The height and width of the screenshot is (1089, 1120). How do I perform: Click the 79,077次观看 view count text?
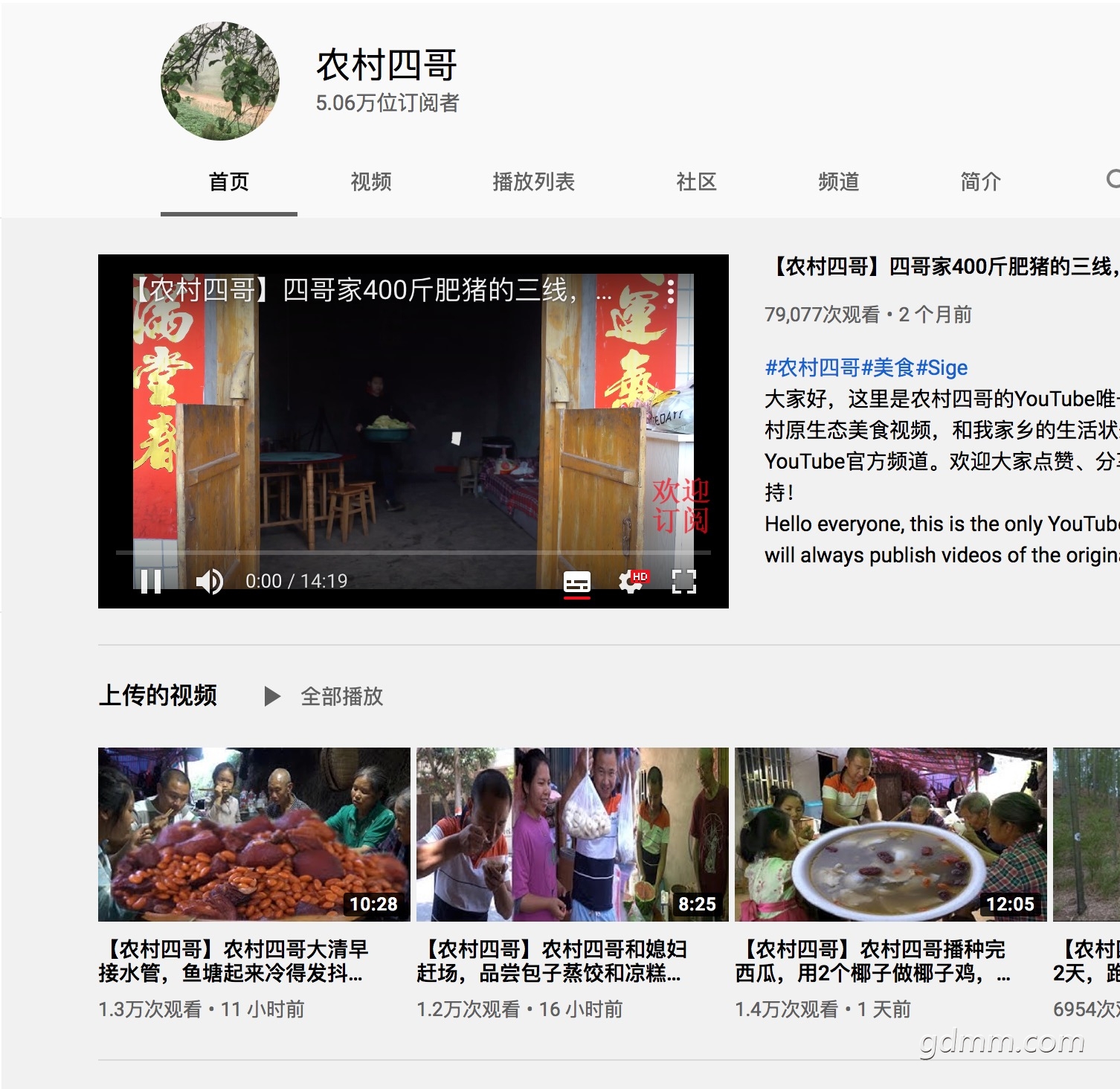click(x=822, y=315)
